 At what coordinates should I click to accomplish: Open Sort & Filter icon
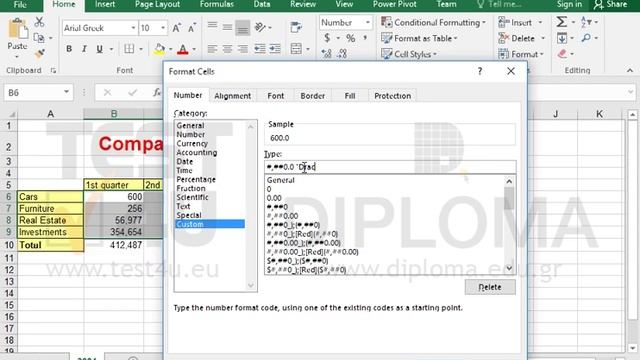[x=586, y=22]
